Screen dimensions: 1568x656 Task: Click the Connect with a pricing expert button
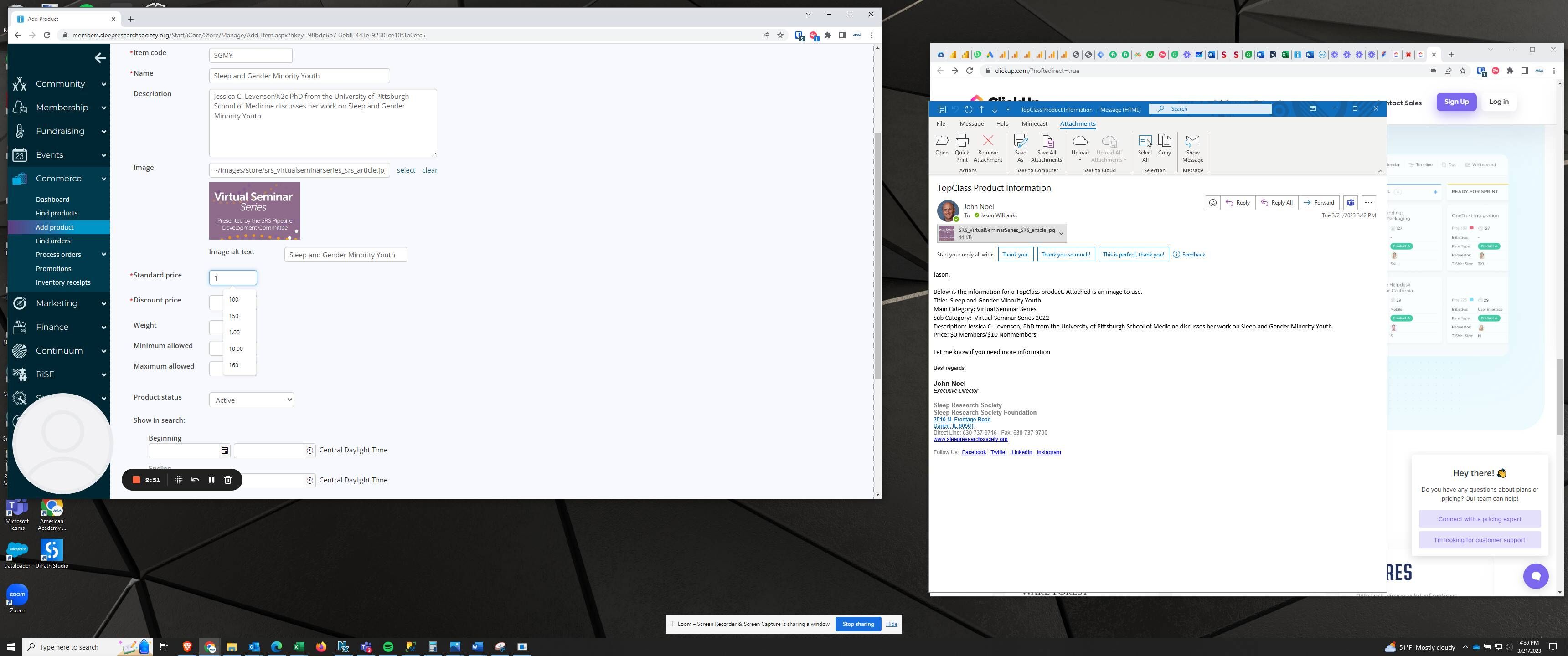[1480, 518]
